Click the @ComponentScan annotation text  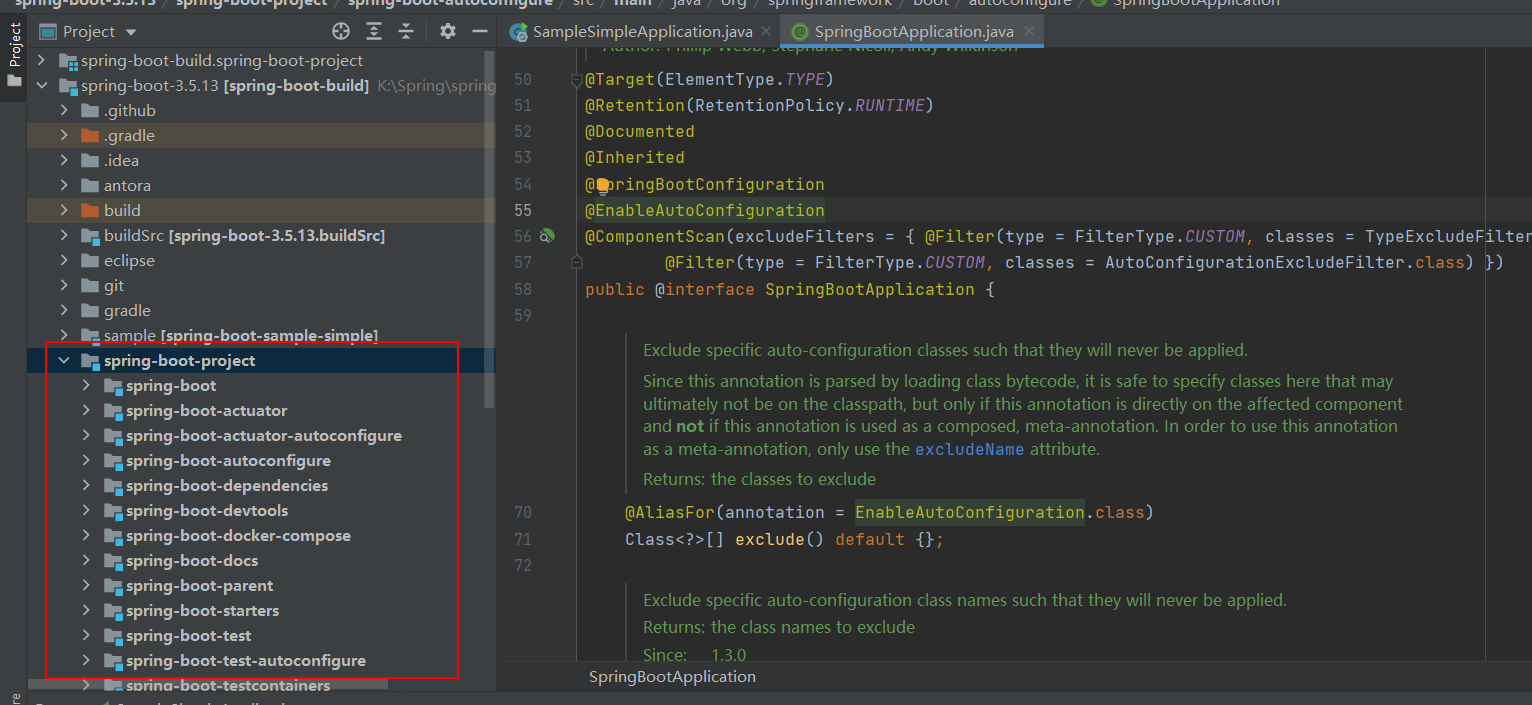click(654, 236)
